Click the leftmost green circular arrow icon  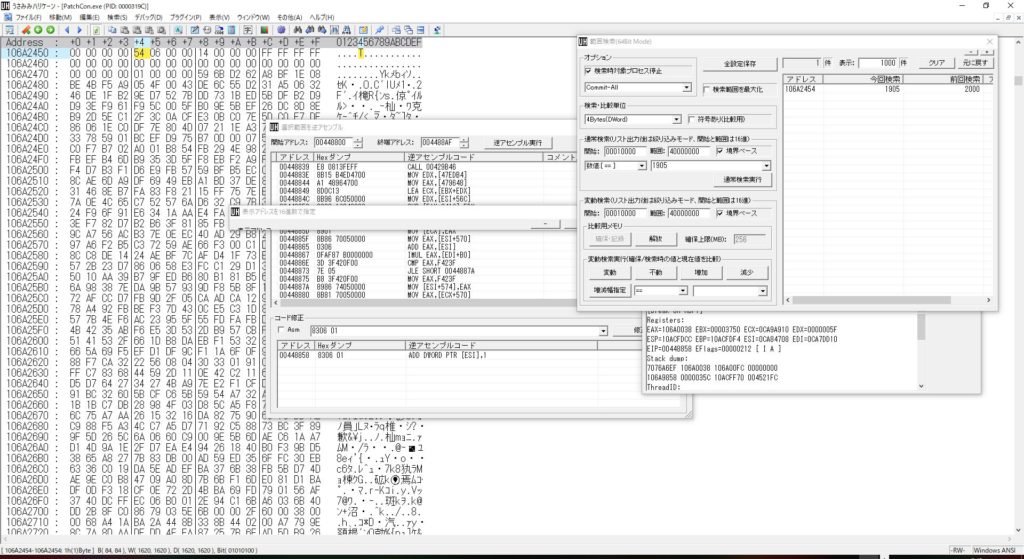38,30
